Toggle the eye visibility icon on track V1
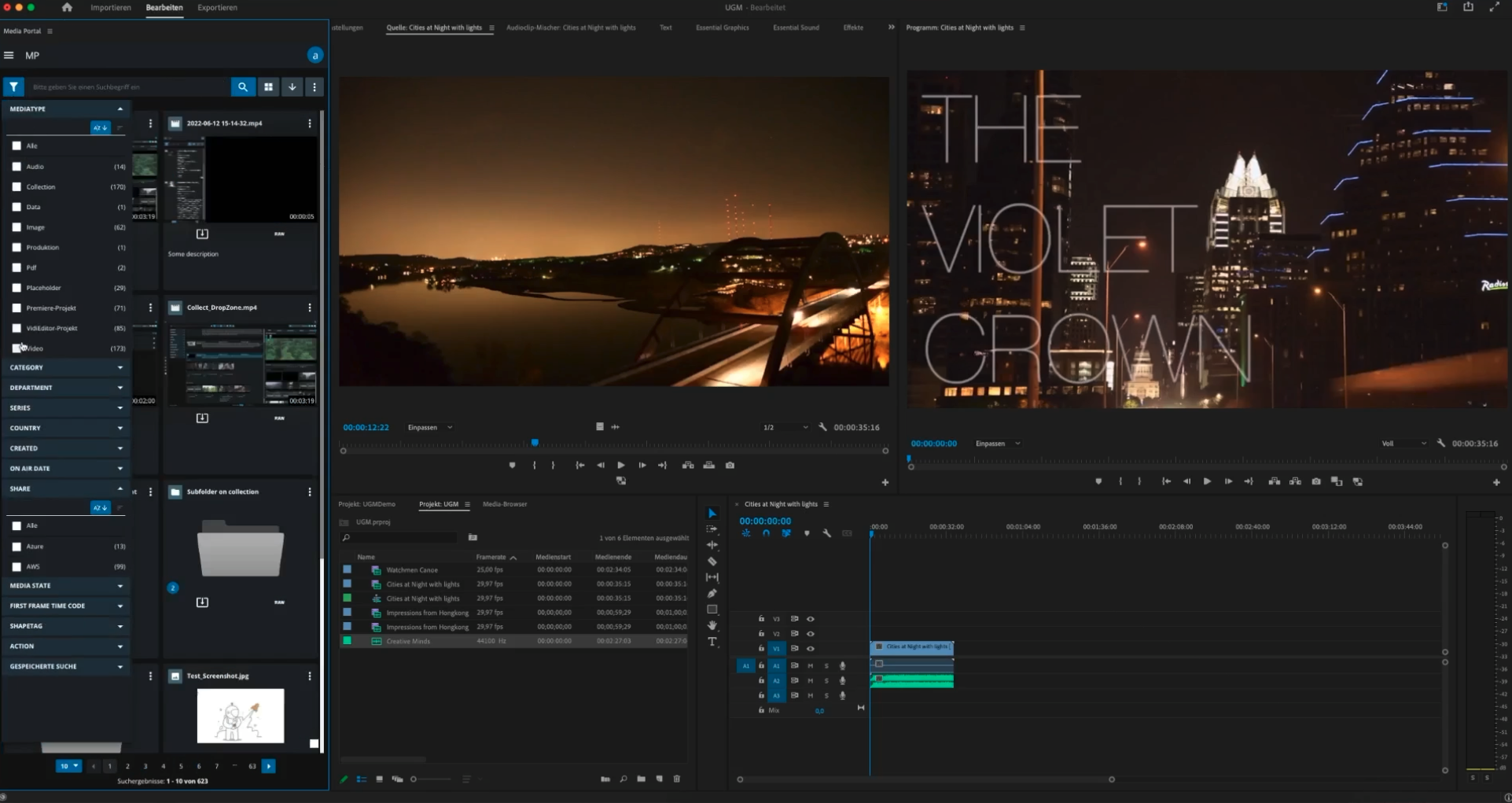 tap(811, 649)
